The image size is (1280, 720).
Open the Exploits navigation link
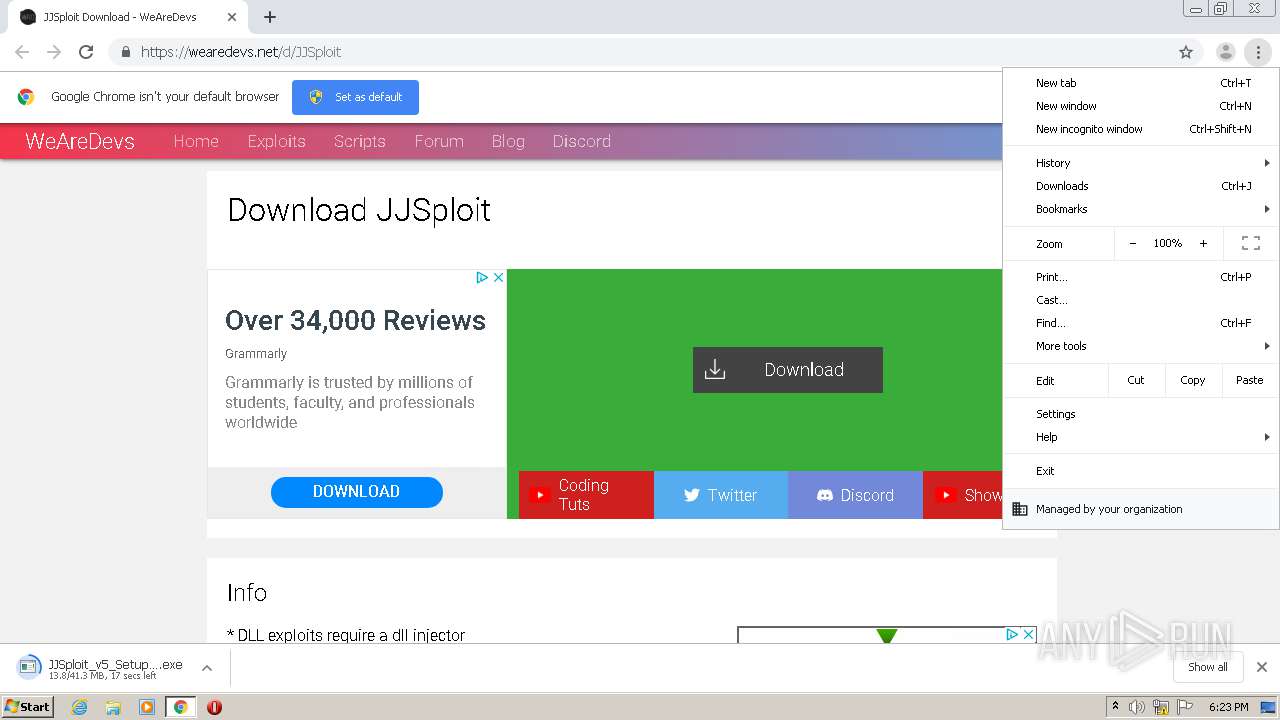coord(277,141)
